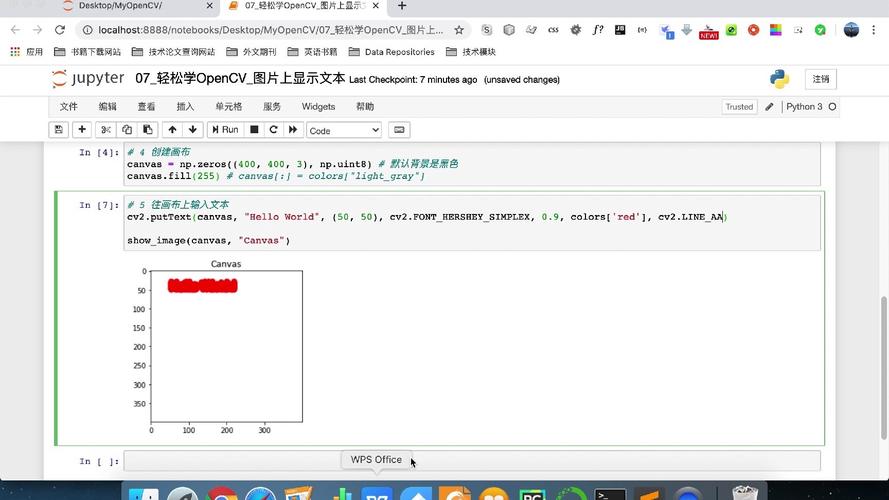The height and width of the screenshot is (500, 889).
Task: Open the 技术模块 bookmark folder
Action: 471,52
